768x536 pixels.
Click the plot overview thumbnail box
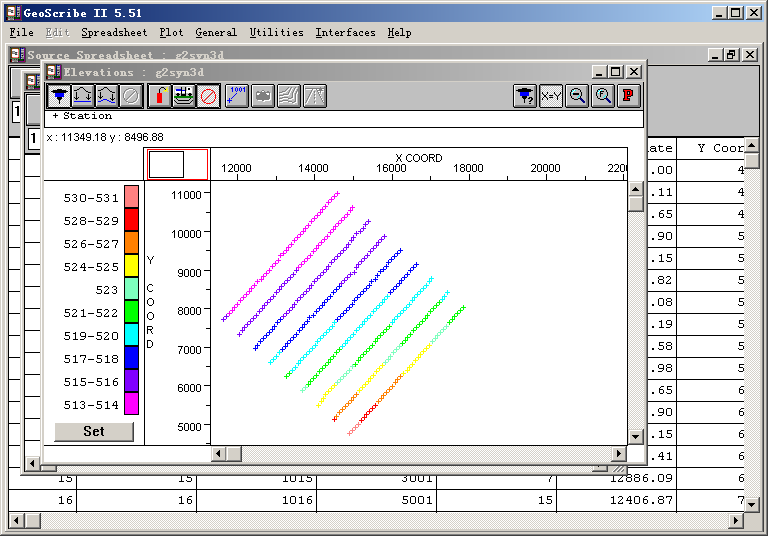click(x=177, y=165)
